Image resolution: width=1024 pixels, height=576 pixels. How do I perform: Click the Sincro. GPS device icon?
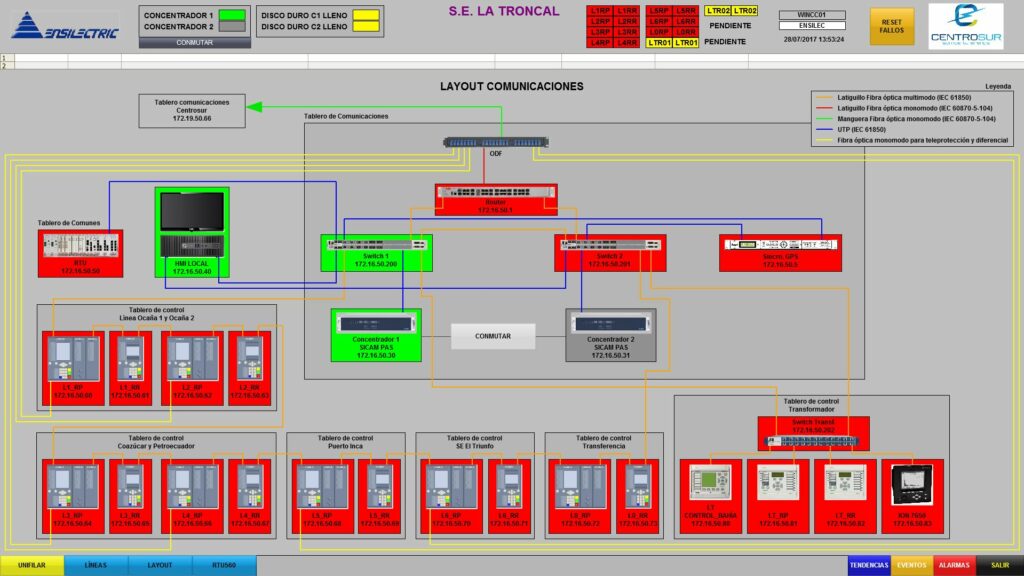click(780, 245)
